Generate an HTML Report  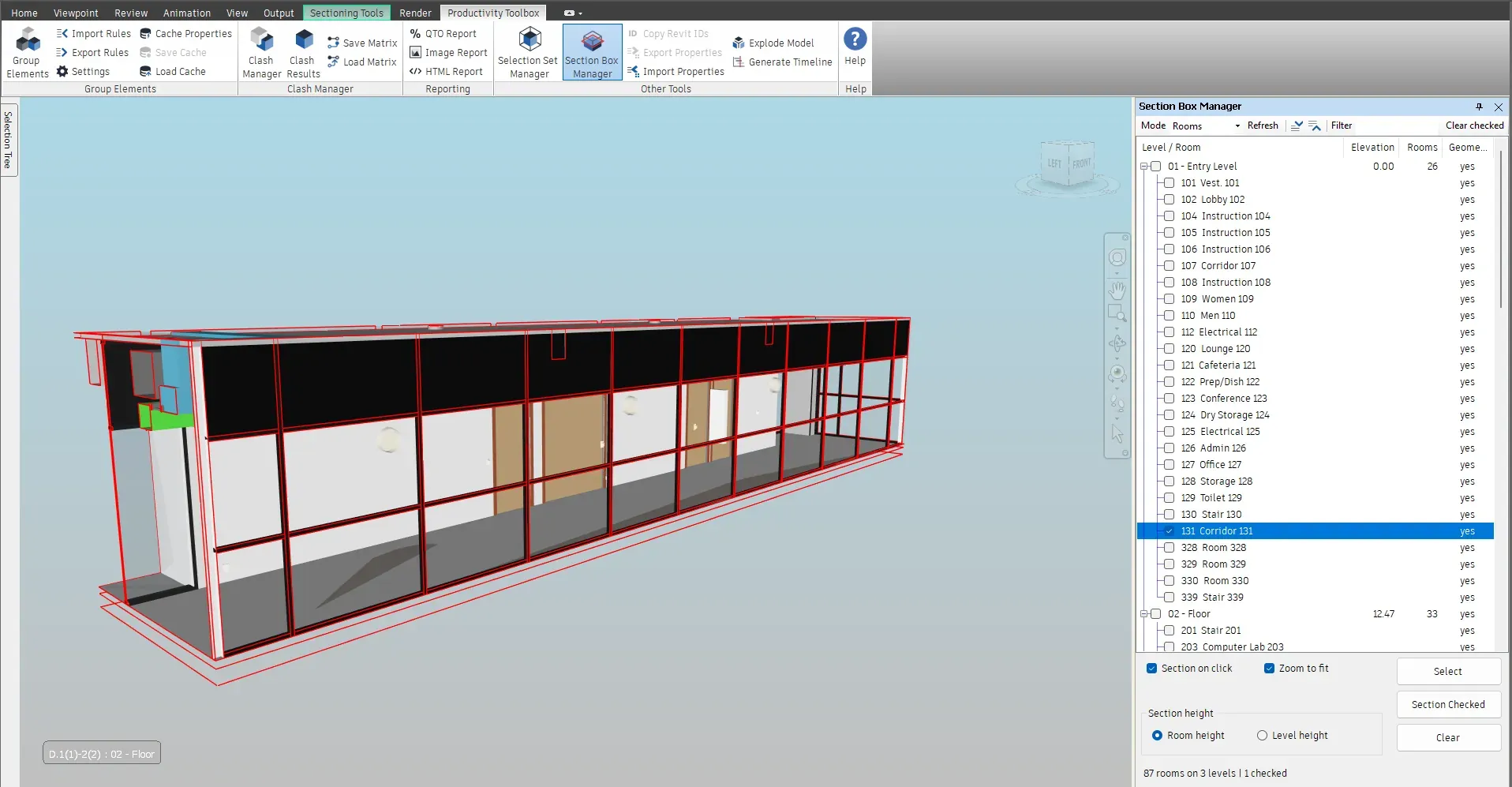[x=446, y=71]
